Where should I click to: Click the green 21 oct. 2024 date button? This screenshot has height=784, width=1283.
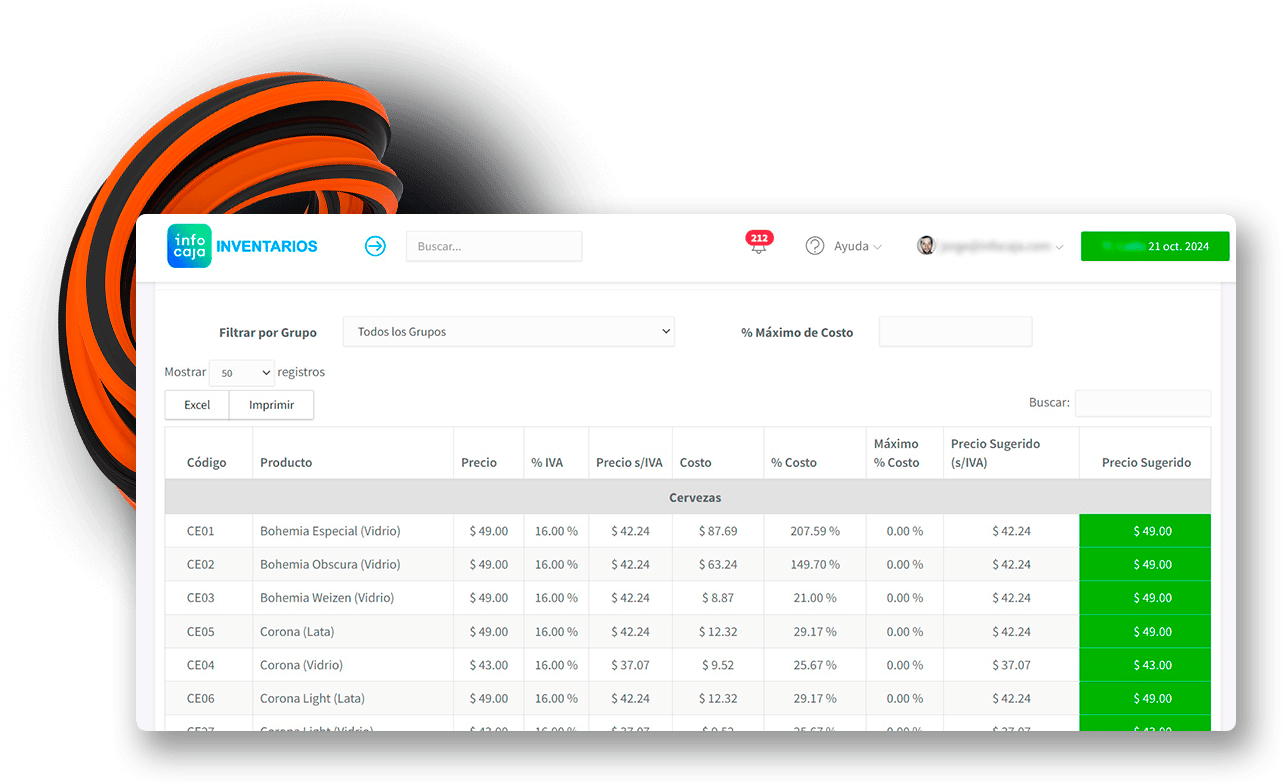[1155, 246]
